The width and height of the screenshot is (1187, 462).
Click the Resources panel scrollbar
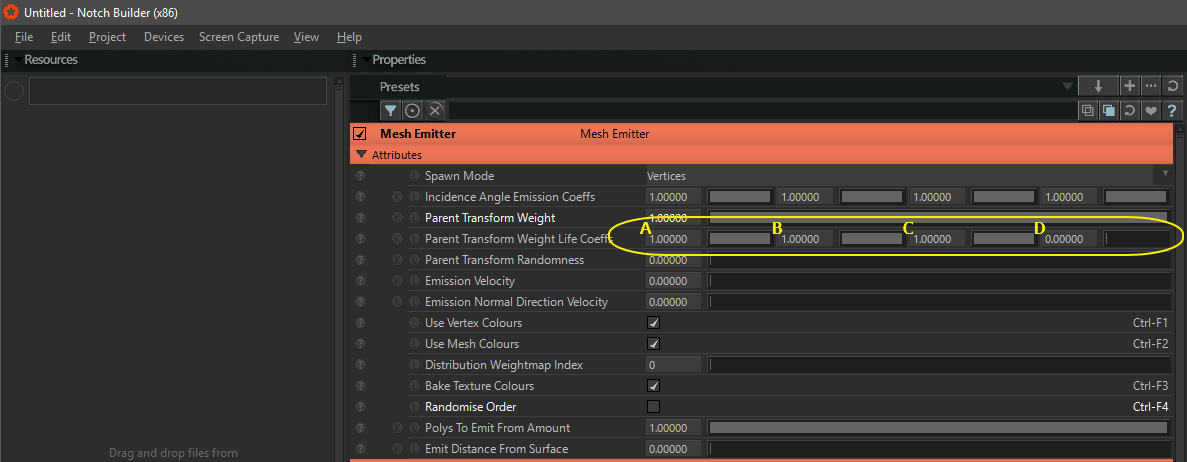tap(339, 269)
